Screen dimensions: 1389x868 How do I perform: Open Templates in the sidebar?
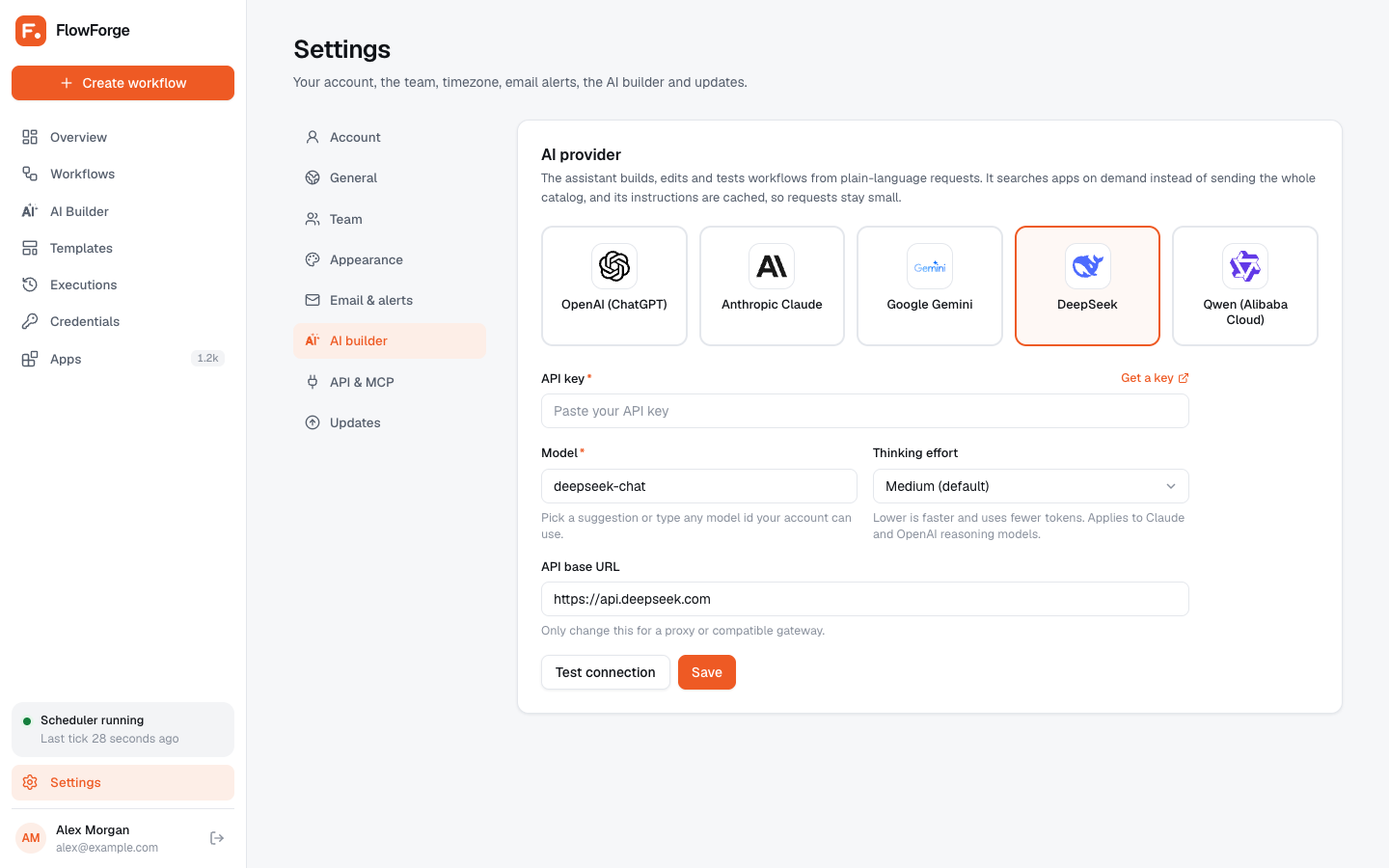point(123,248)
